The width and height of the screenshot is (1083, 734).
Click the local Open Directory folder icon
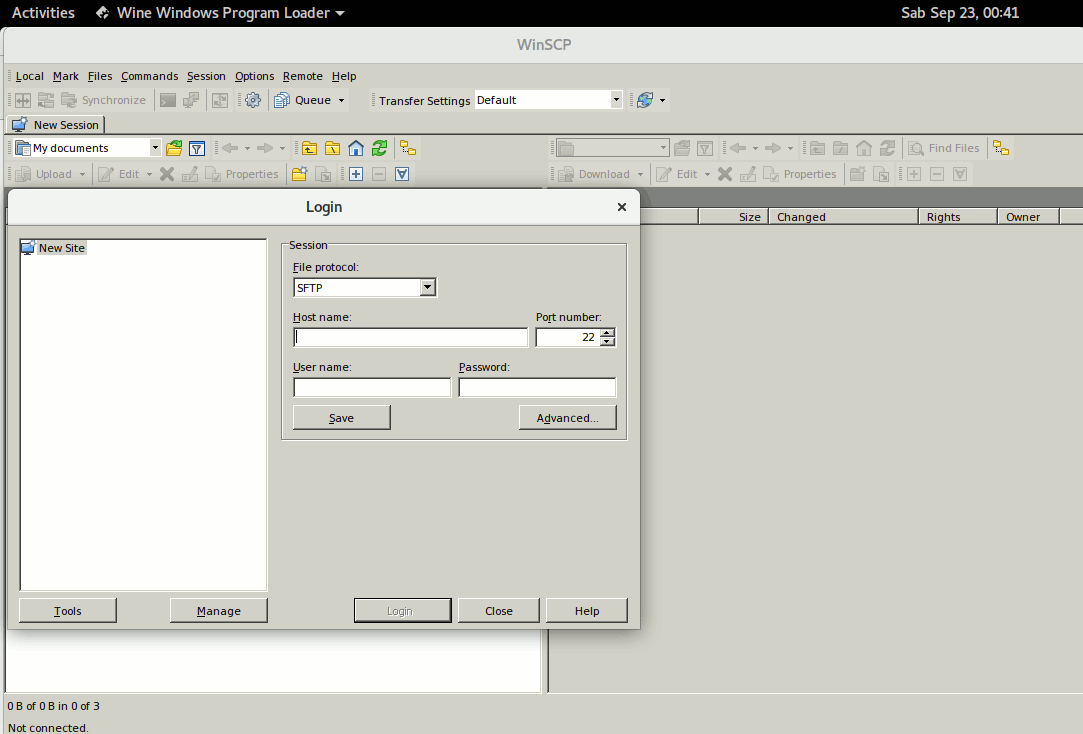(x=174, y=148)
